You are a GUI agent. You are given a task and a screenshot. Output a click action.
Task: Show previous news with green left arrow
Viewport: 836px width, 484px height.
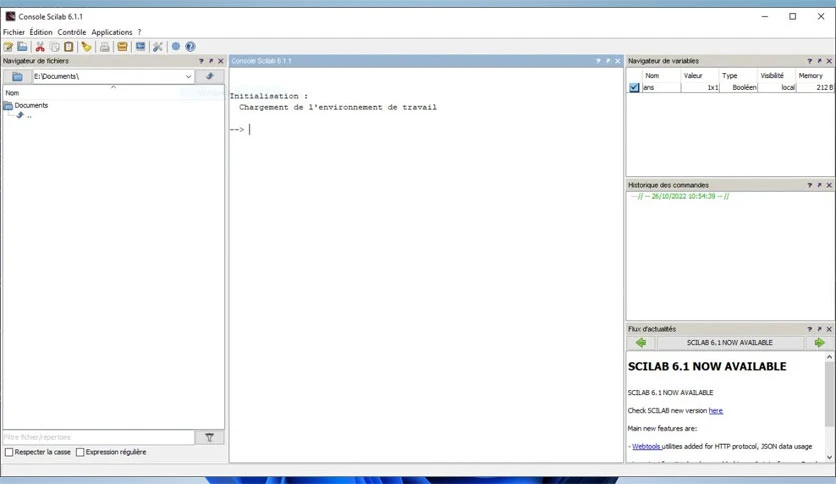point(641,343)
